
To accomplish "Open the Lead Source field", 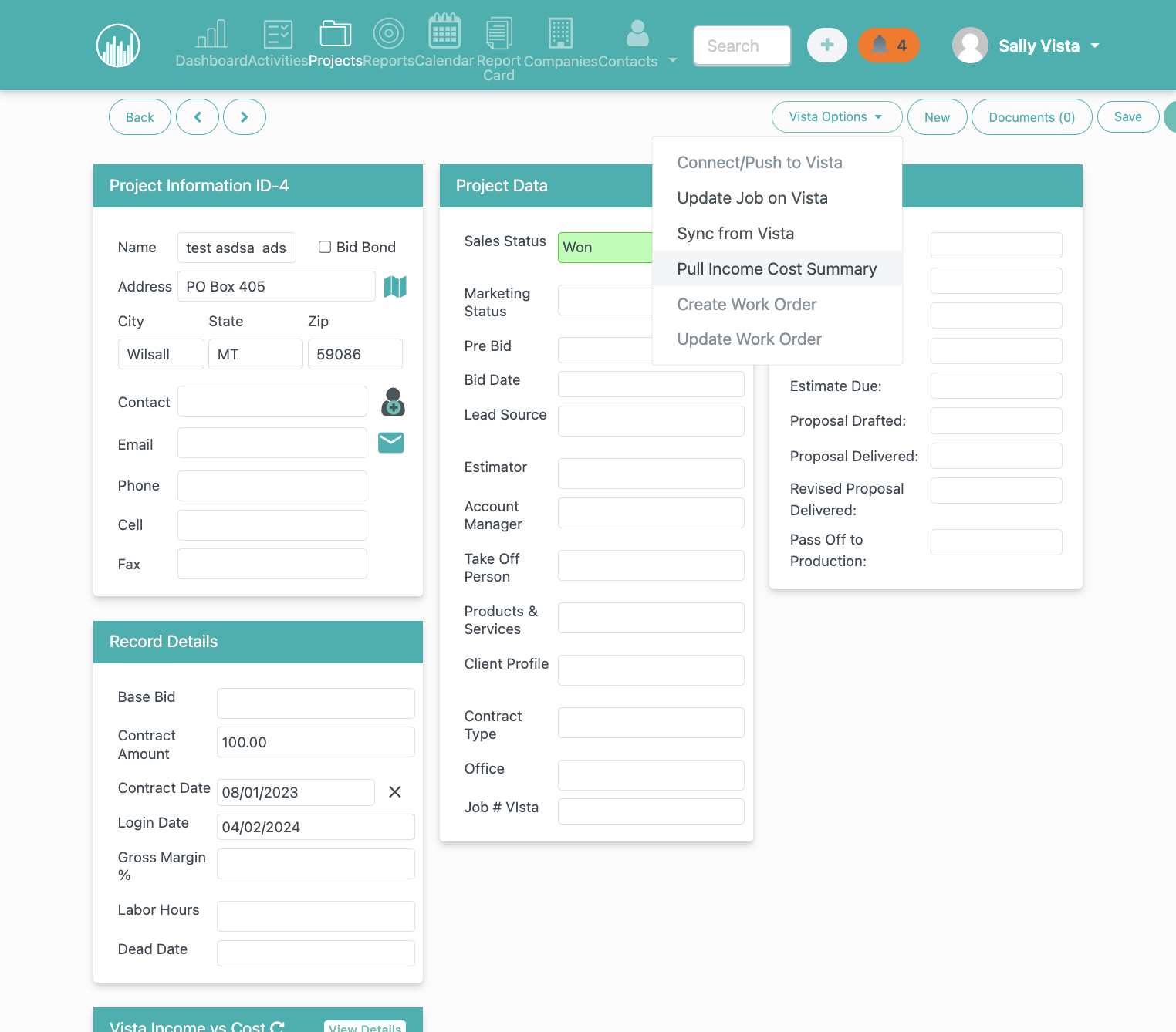I will pyautogui.click(x=651, y=421).
